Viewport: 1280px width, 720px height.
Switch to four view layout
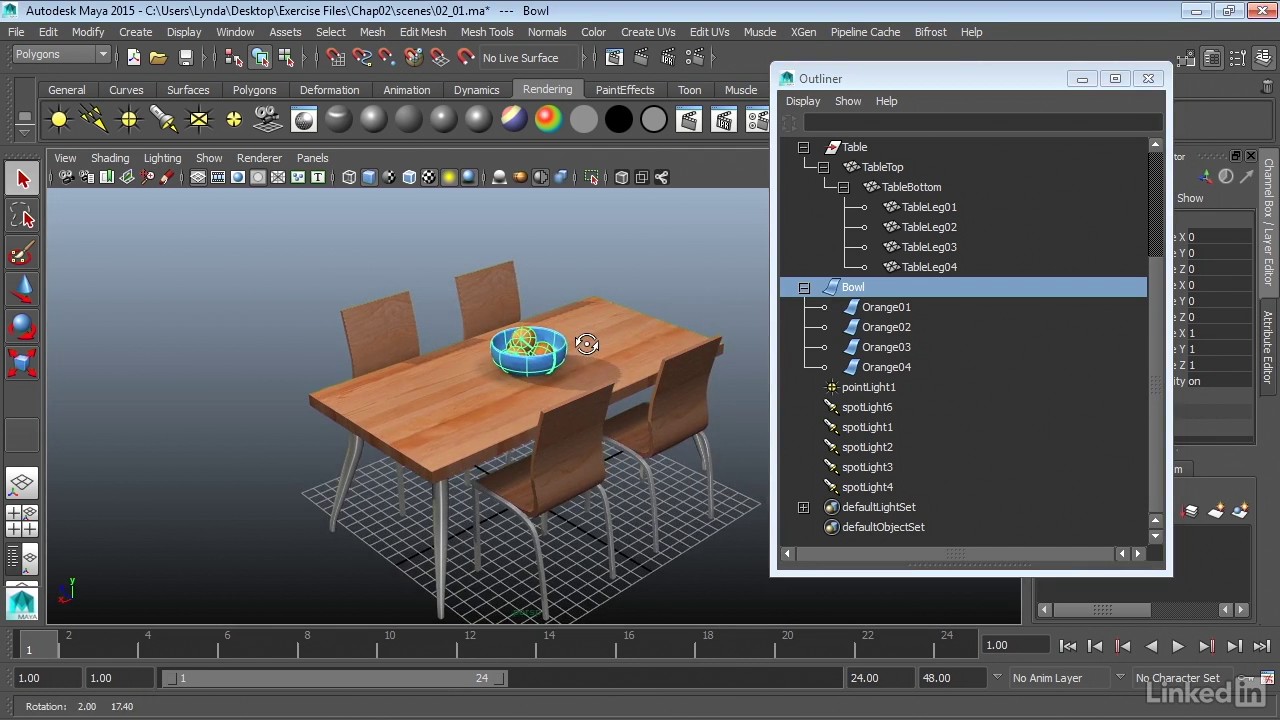coord(22,521)
